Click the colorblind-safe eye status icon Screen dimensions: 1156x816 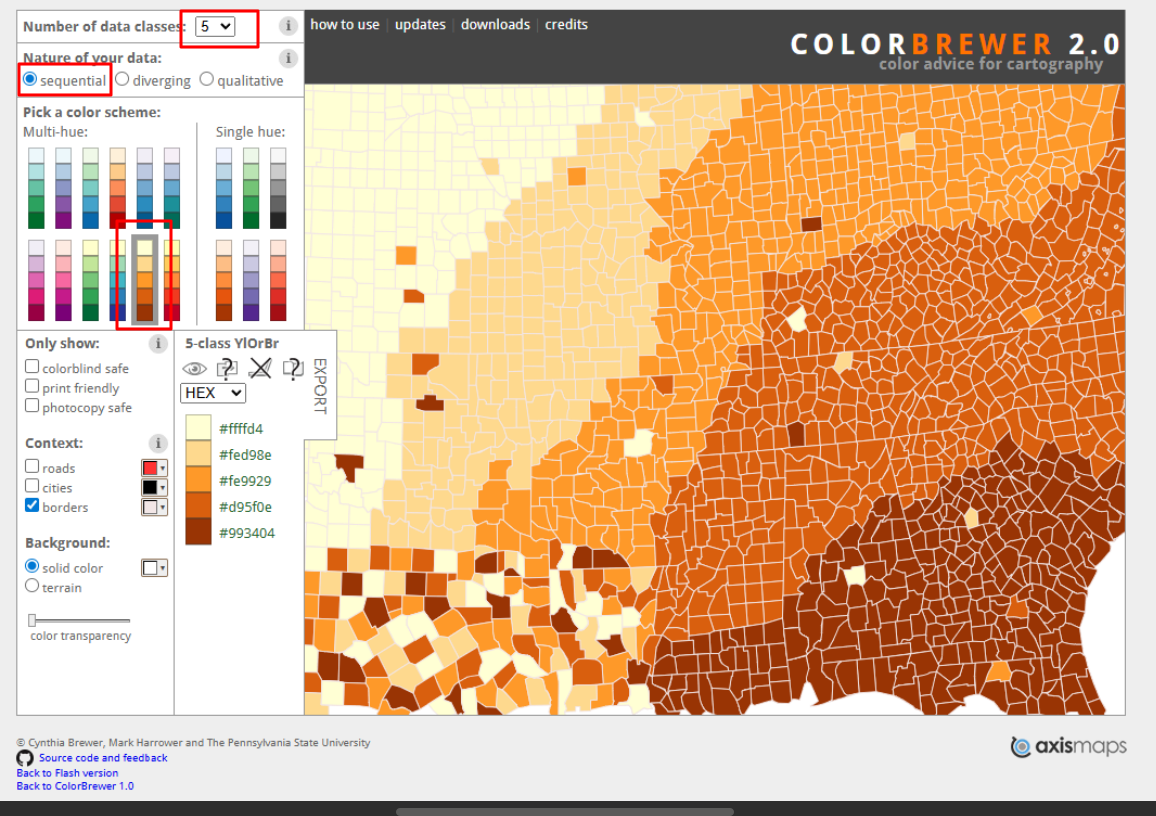point(195,368)
